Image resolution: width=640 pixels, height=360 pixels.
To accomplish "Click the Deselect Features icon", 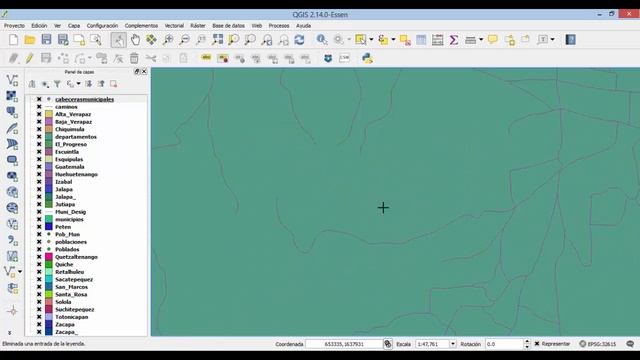I will 405,40.
